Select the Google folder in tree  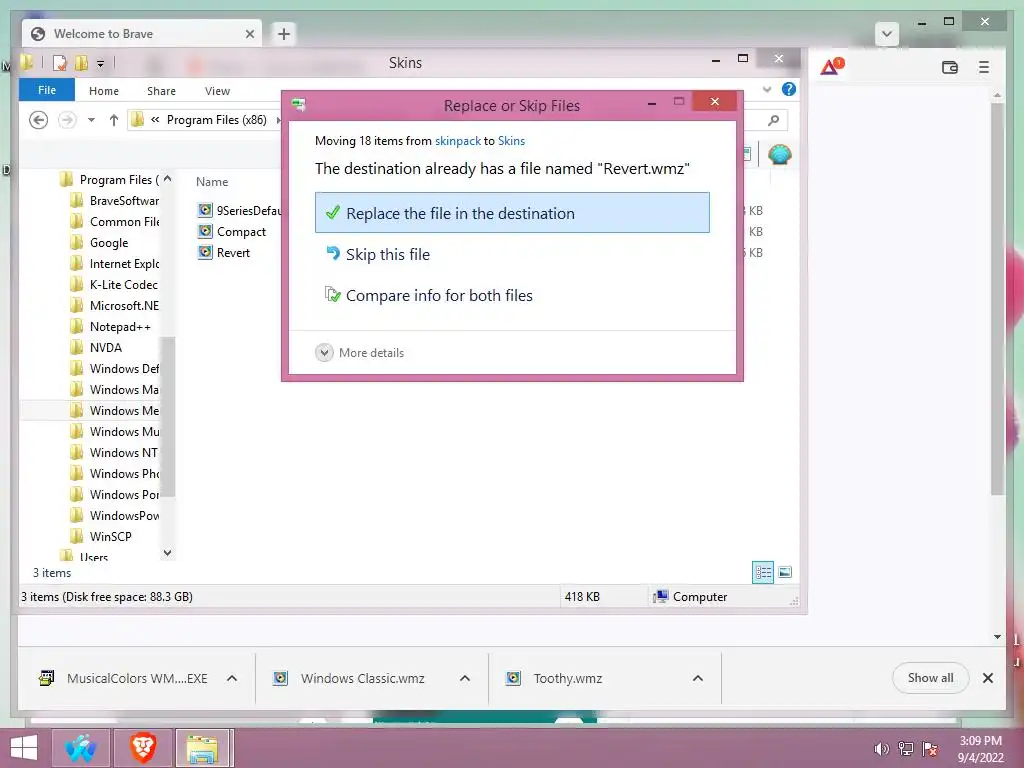click(x=99, y=242)
